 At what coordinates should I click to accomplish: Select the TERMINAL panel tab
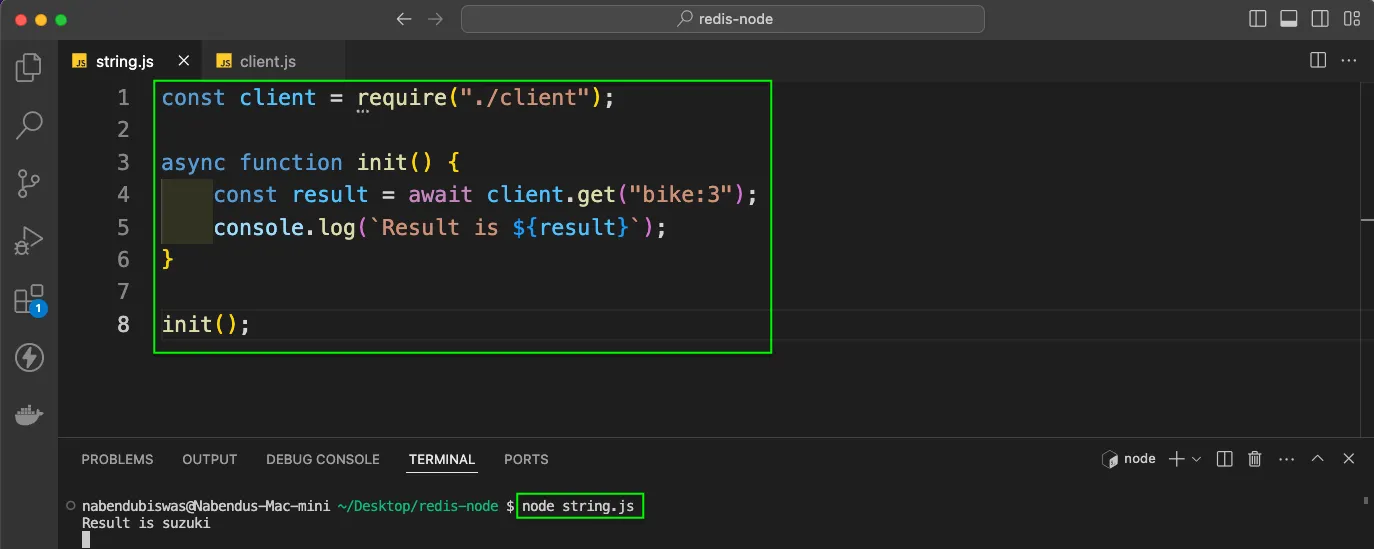click(441, 460)
